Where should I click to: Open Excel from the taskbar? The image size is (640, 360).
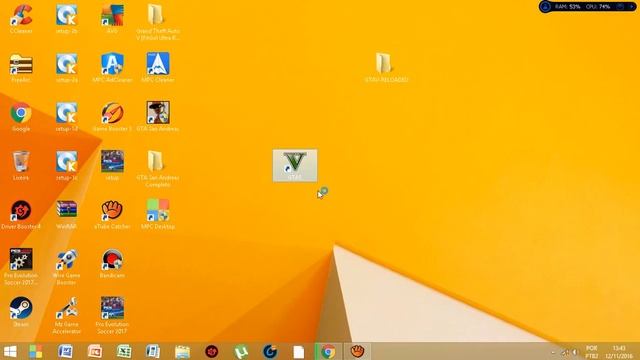(x=124, y=351)
